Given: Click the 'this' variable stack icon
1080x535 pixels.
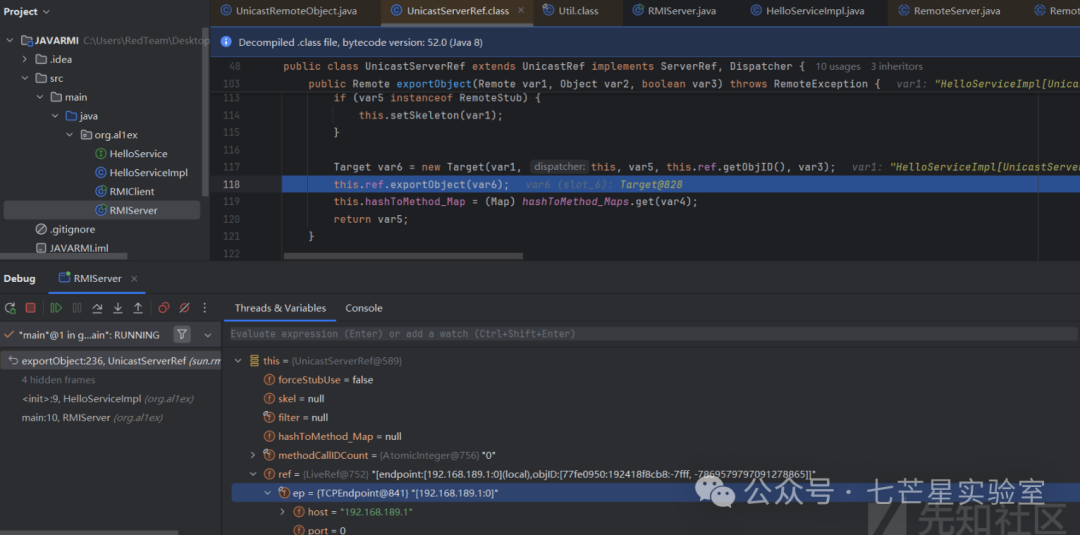Looking at the screenshot, I should [253, 361].
